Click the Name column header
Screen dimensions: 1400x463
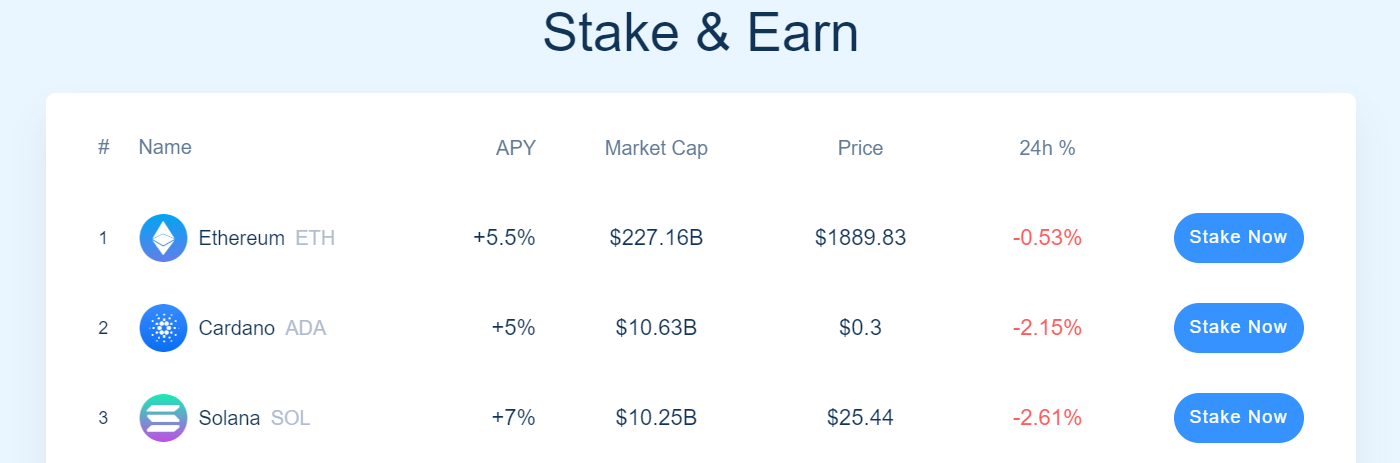coord(165,147)
